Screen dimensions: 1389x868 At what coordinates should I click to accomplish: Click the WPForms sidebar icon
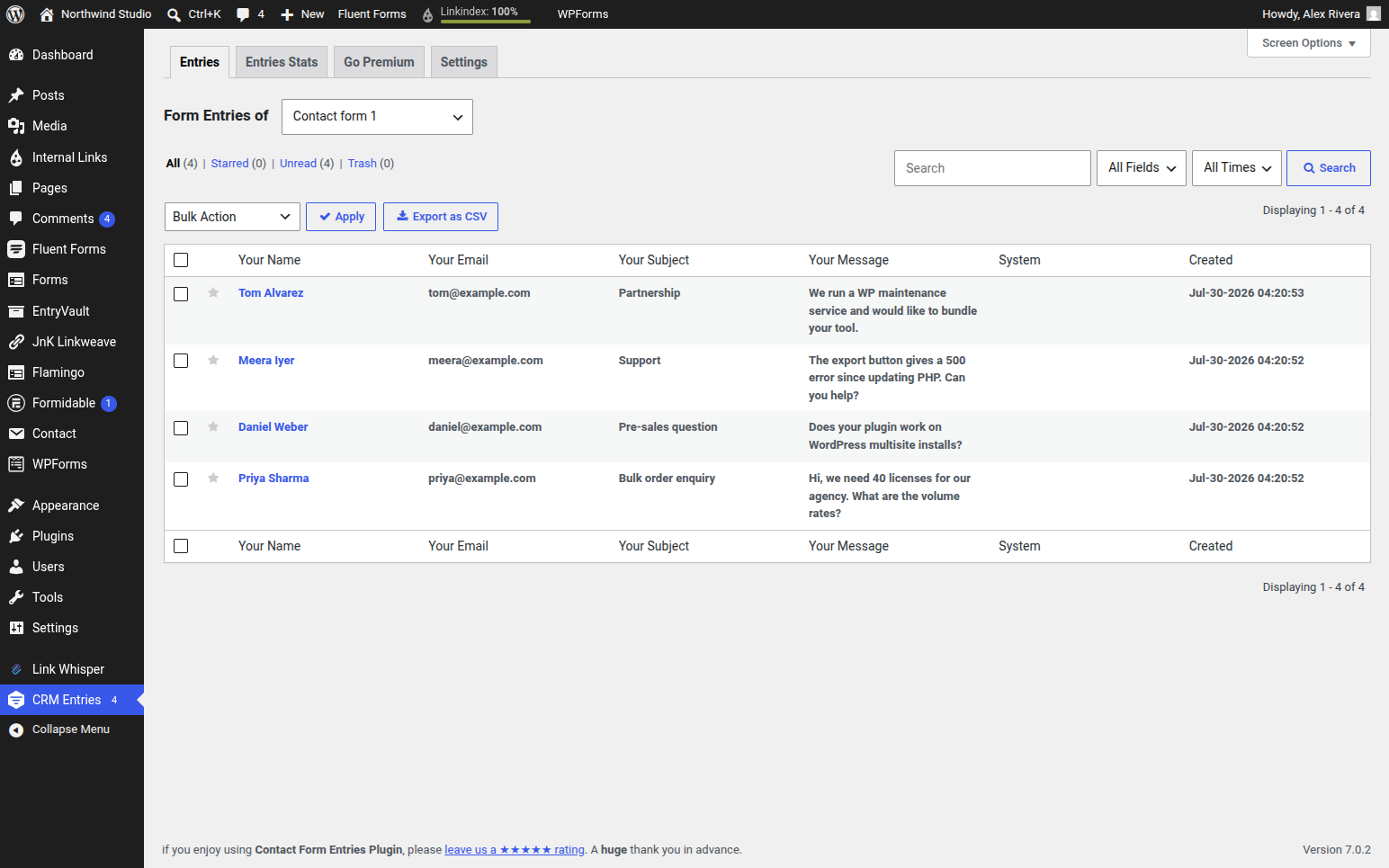(16, 464)
